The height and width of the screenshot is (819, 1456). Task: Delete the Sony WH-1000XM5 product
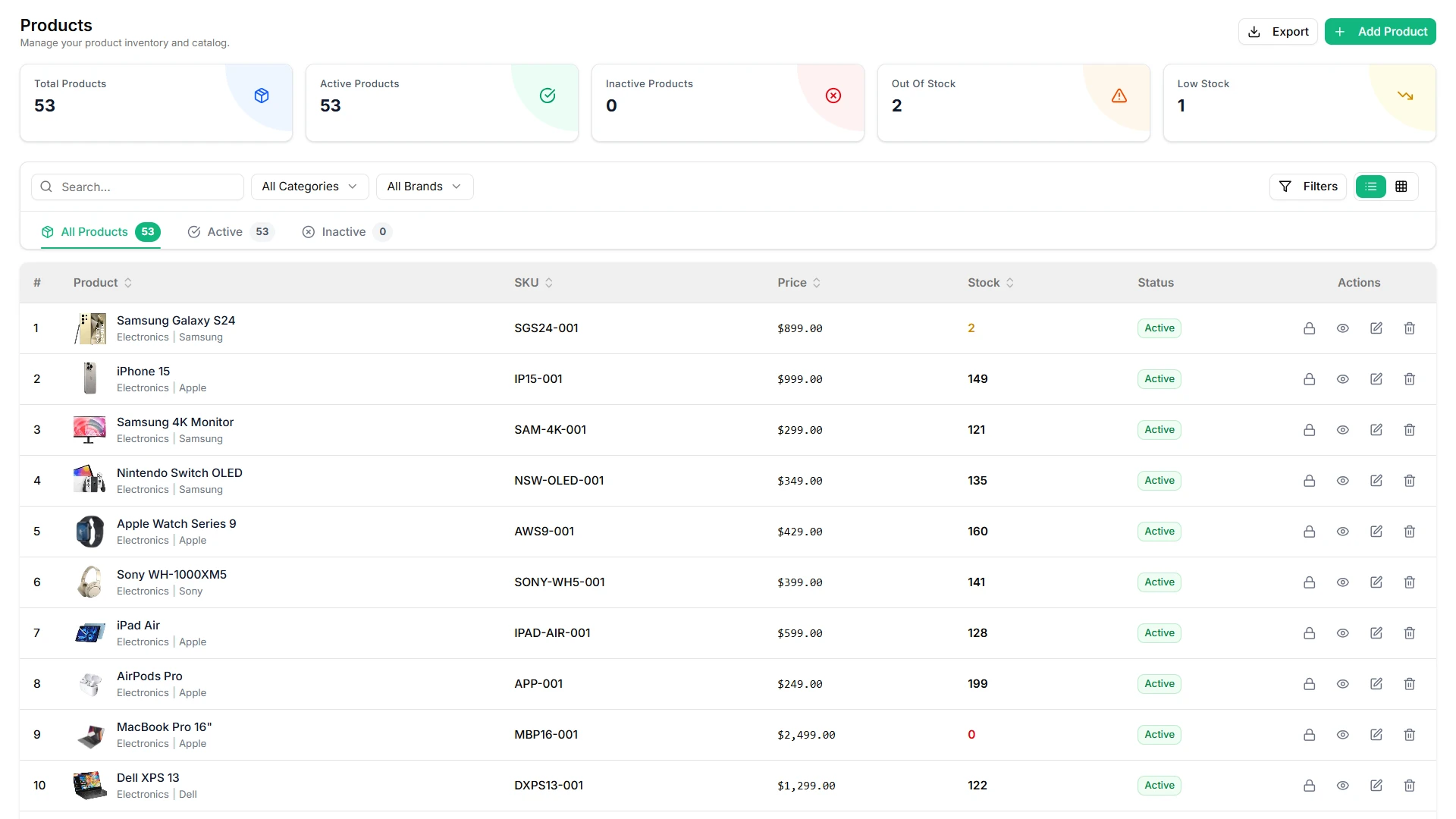[1409, 582]
